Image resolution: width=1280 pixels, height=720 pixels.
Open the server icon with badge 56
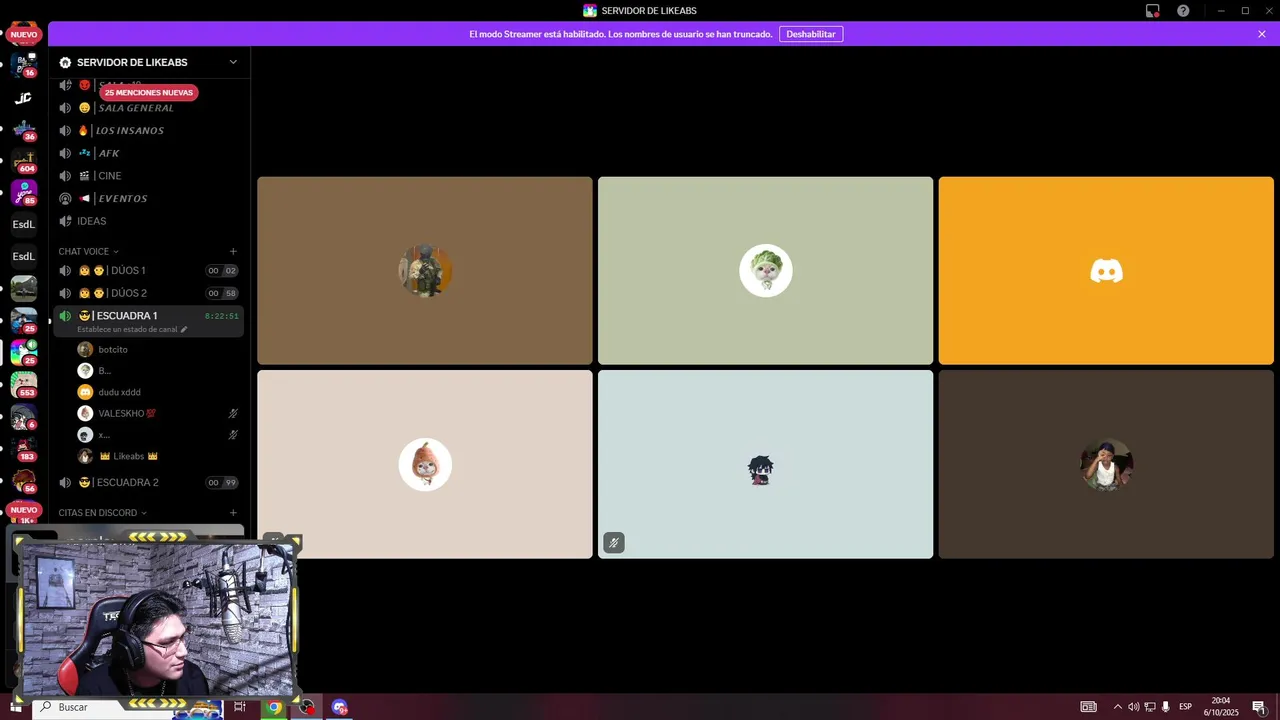[x=23, y=481]
